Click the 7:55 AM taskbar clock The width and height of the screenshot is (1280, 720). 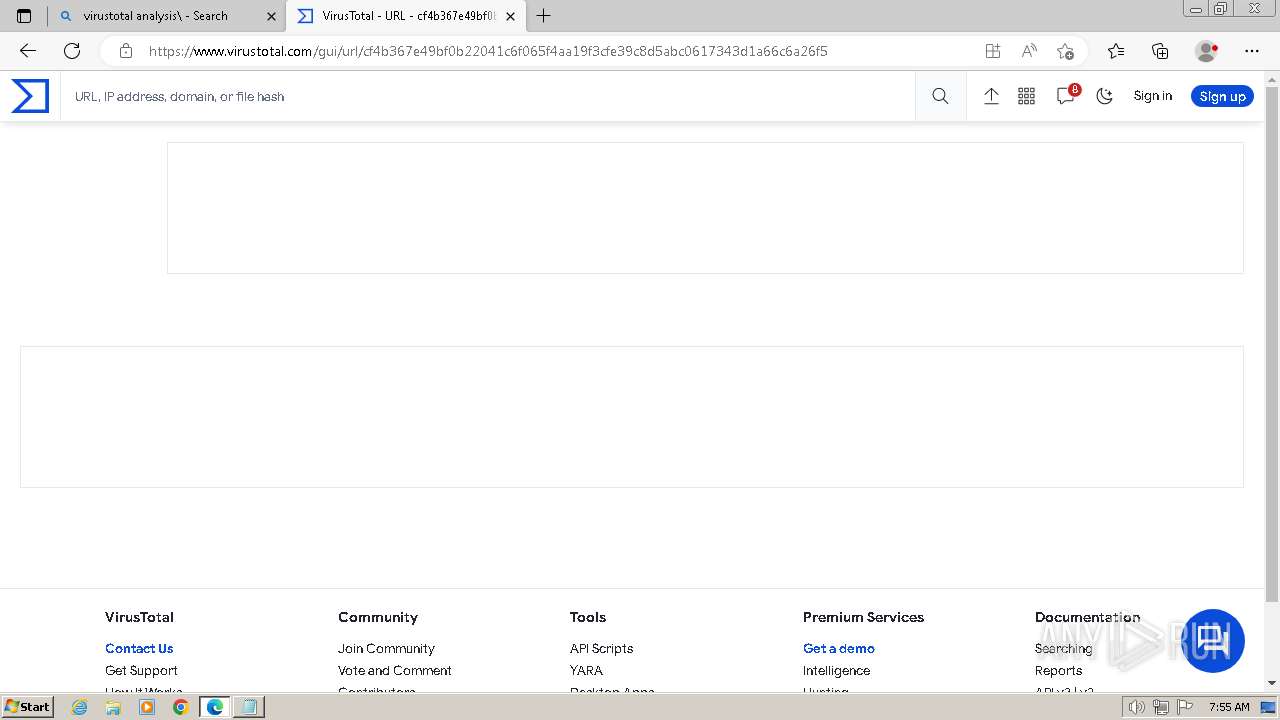[1229, 707]
